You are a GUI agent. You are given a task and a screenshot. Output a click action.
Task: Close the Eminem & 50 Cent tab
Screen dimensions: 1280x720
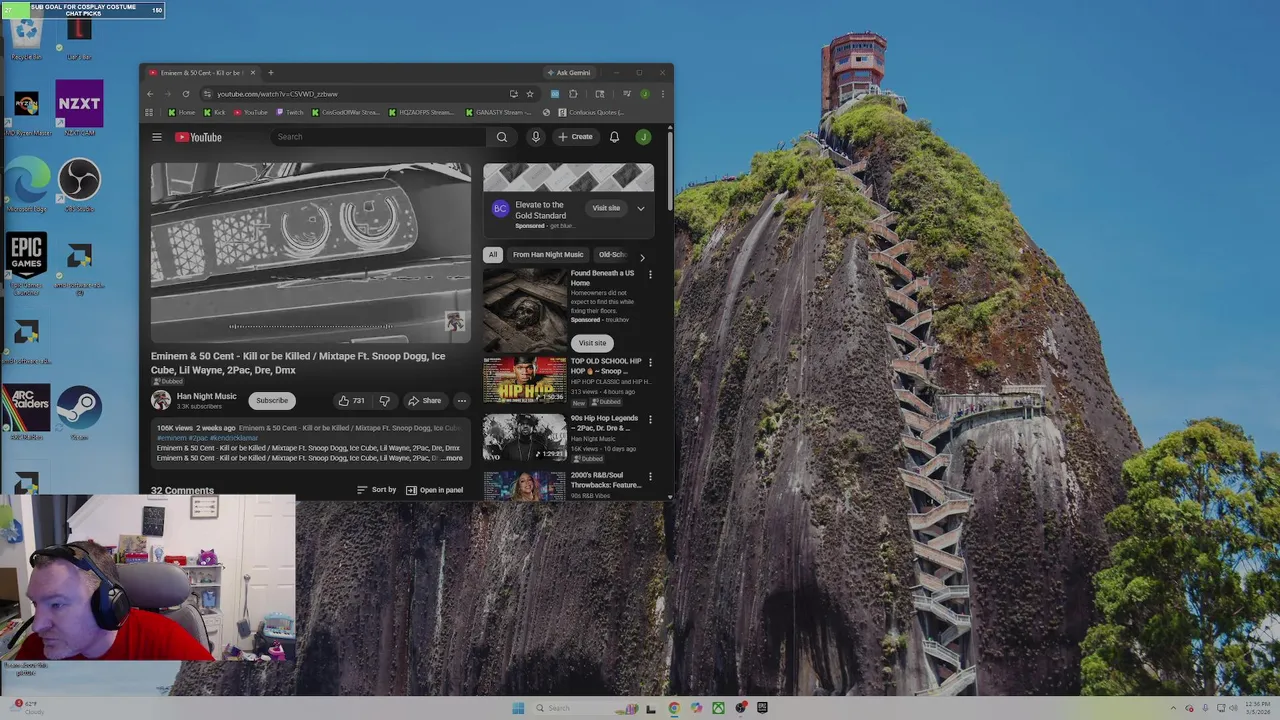pos(253,73)
